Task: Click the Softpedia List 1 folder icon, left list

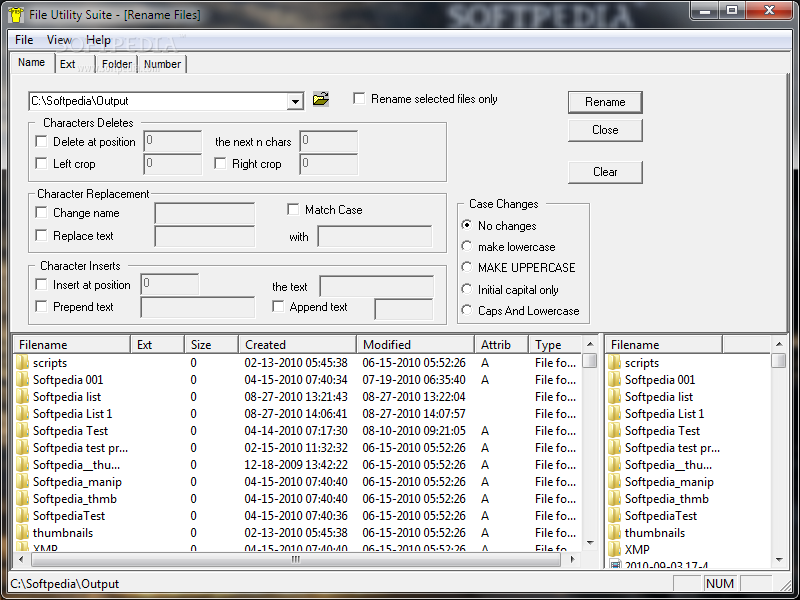Action: pyautogui.click(x=22, y=414)
